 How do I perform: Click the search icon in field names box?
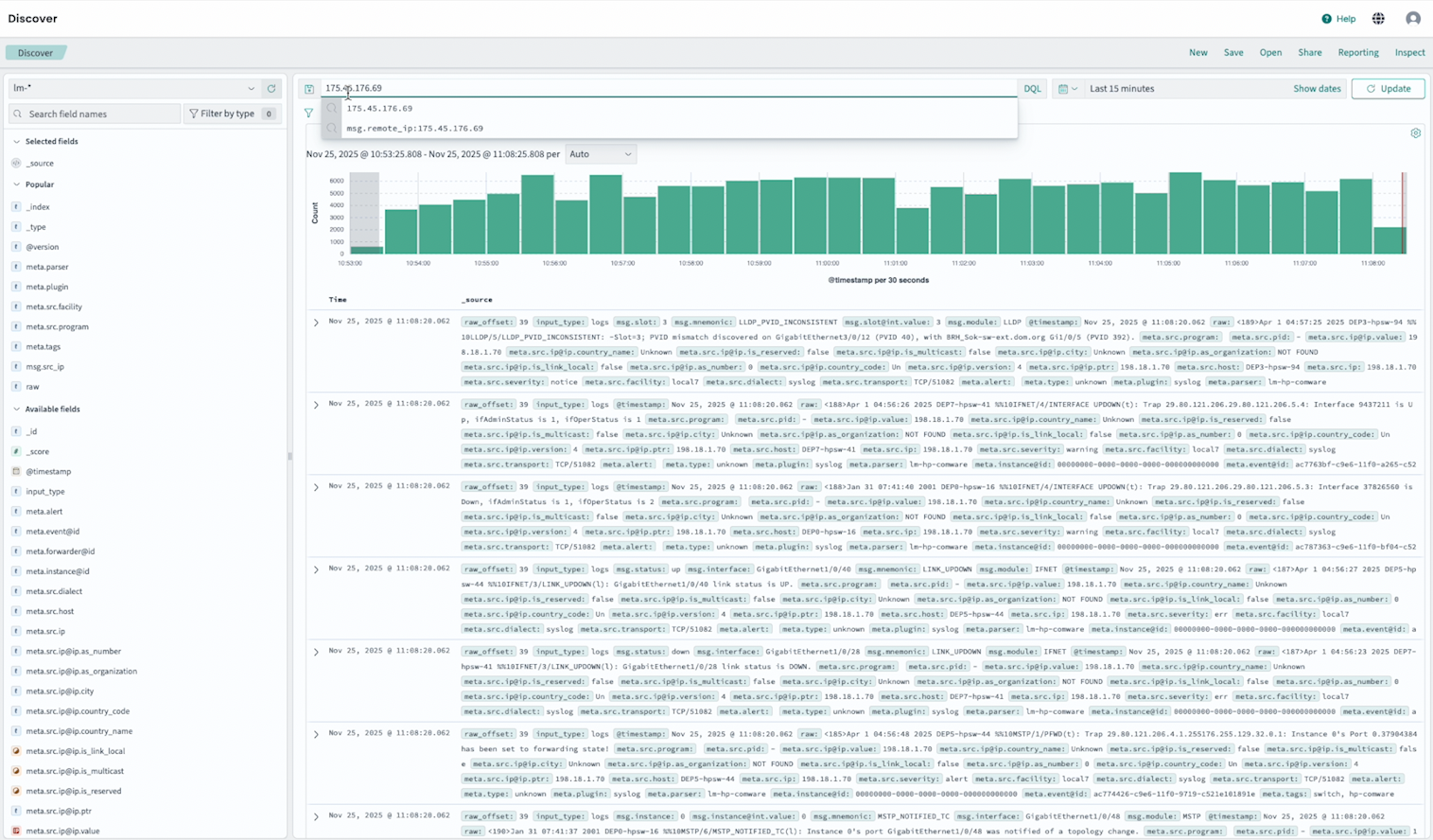coord(18,114)
